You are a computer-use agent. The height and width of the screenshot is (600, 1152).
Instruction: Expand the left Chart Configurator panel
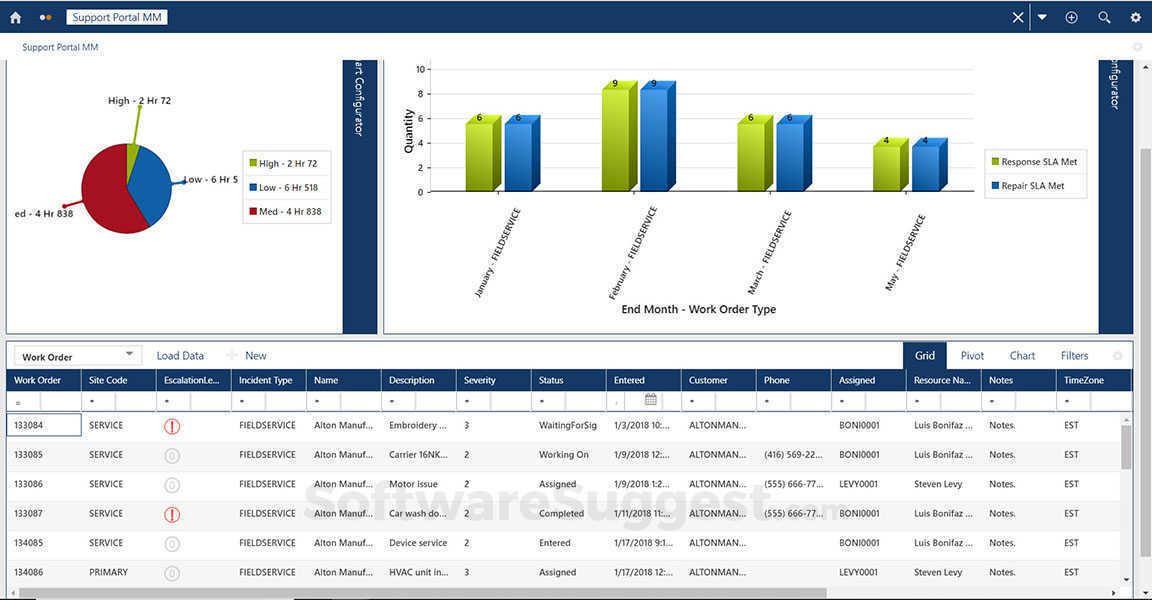(x=359, y=197)
